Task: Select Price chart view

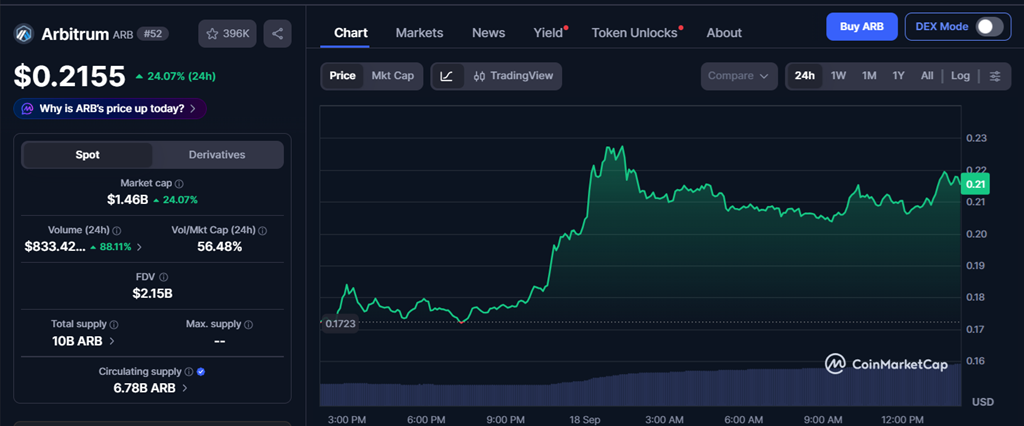Action: pyautogui.click(x=342, y=76)
